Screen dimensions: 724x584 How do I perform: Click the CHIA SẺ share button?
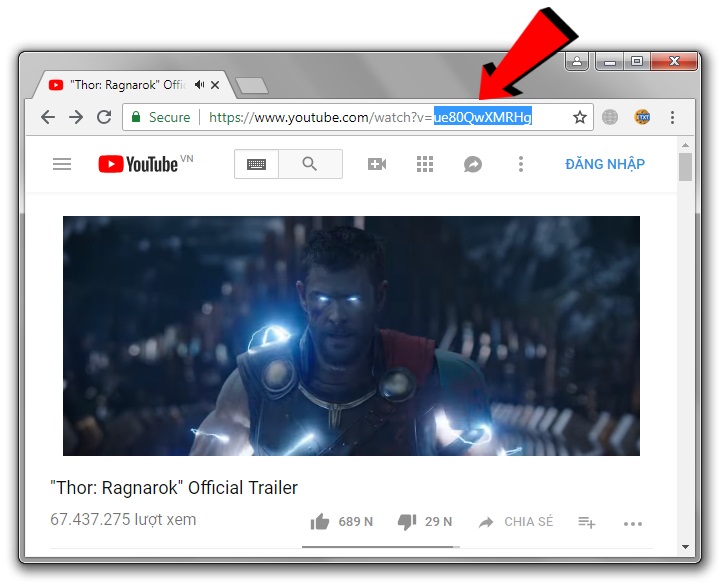[516, 522]
